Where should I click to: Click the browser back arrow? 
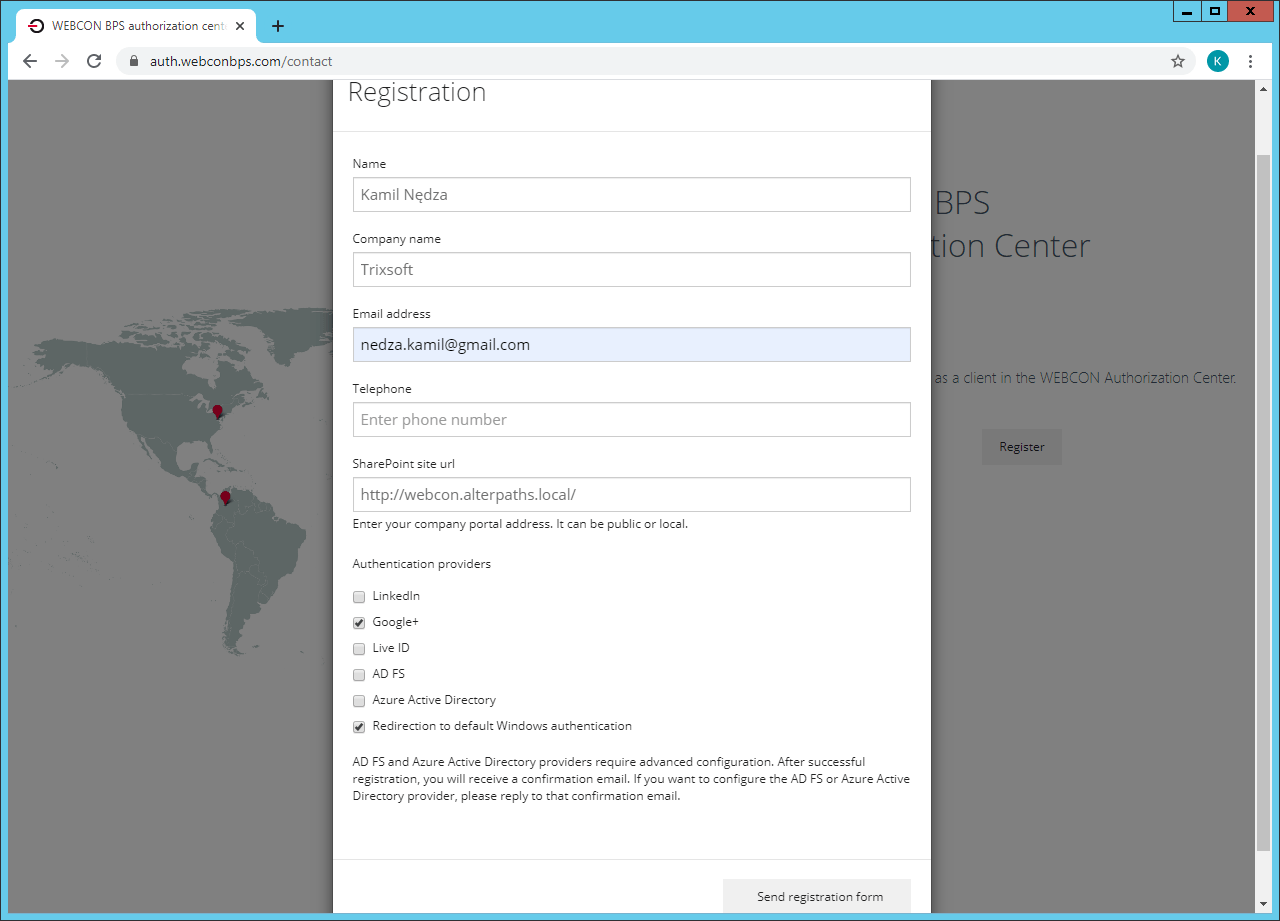pos(29,61)
